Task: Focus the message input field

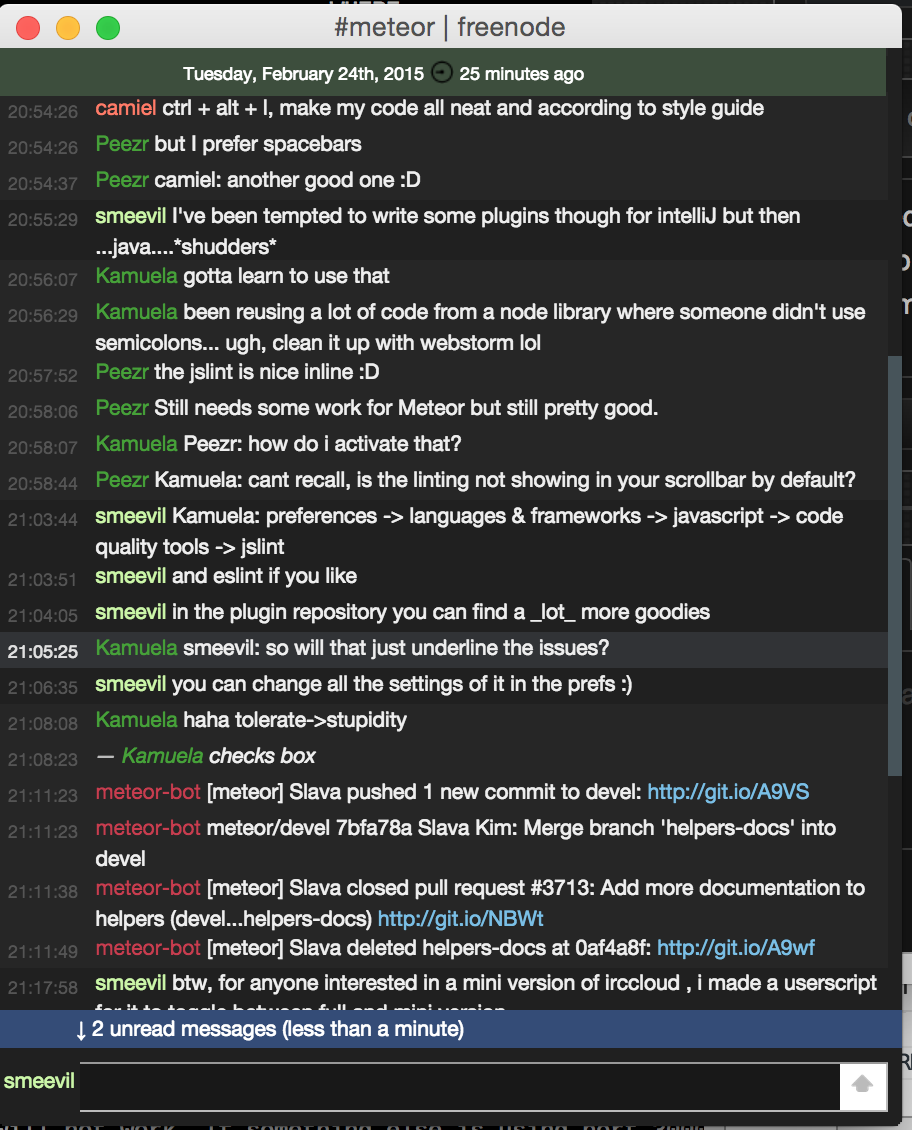Action: (460, 1084)
